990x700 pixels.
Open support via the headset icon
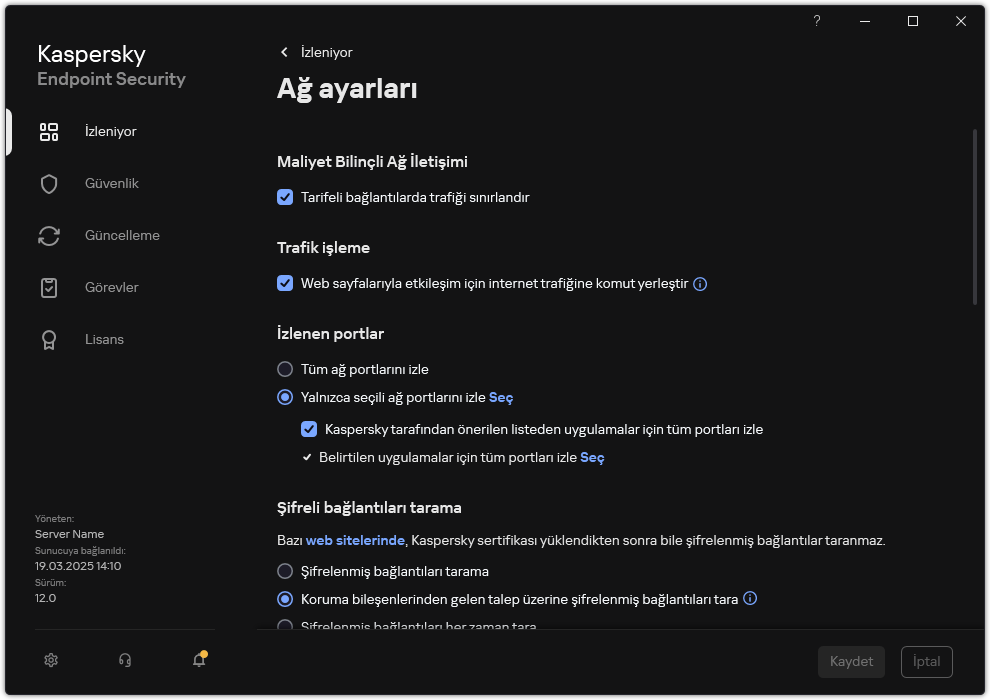pyautogui.click(x=125, y=660)
